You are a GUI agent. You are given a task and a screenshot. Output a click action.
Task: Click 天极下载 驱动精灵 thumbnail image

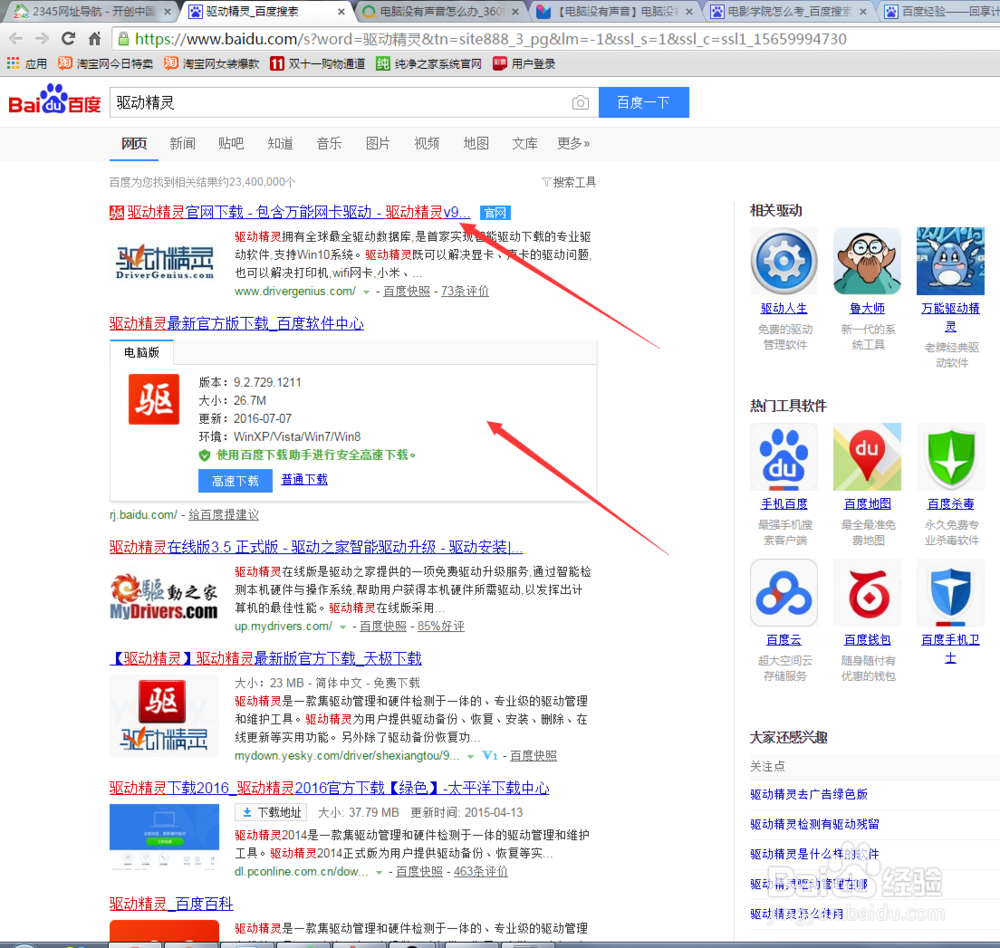164,716
